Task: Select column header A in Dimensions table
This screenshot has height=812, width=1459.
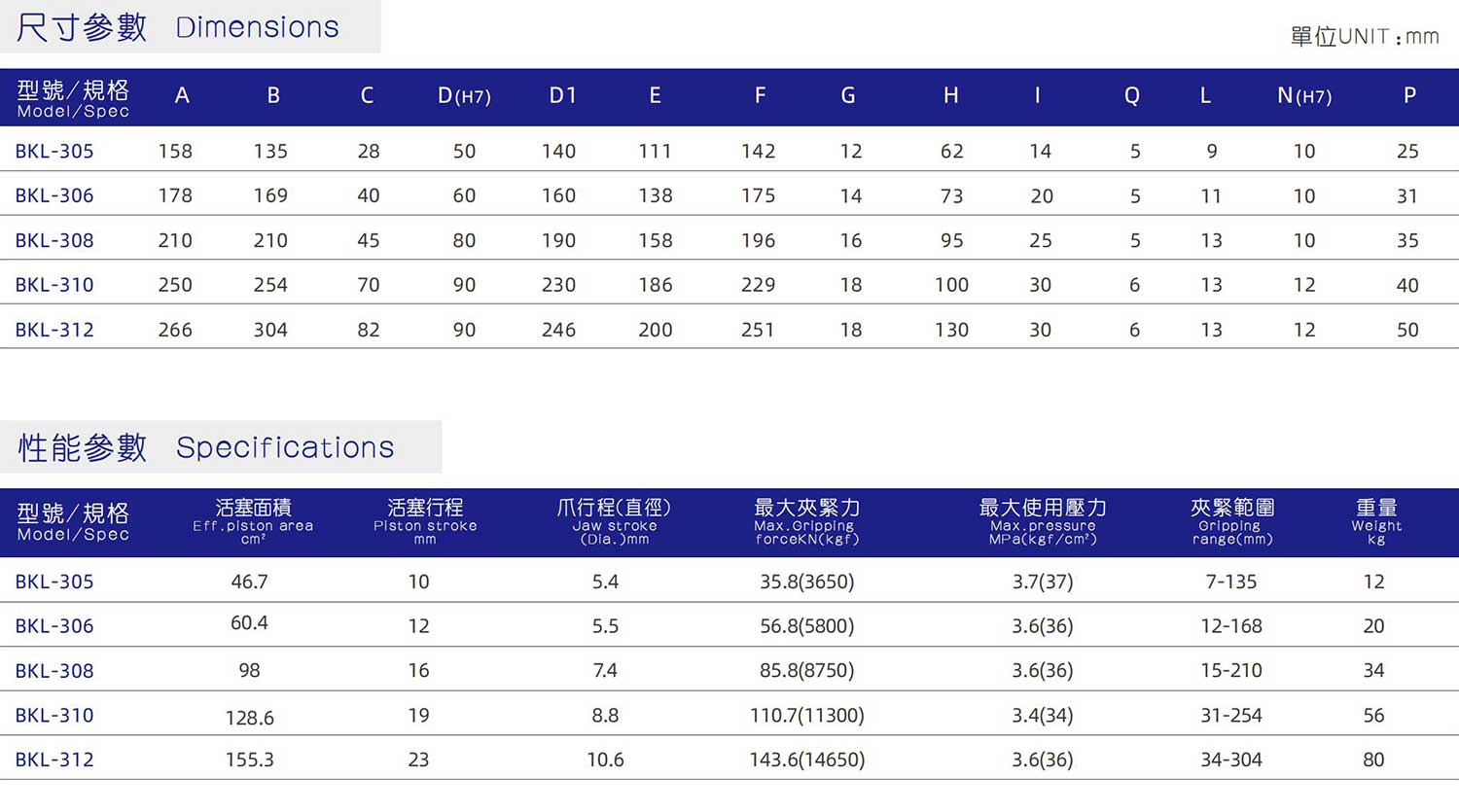Action: tap(182, 95)
